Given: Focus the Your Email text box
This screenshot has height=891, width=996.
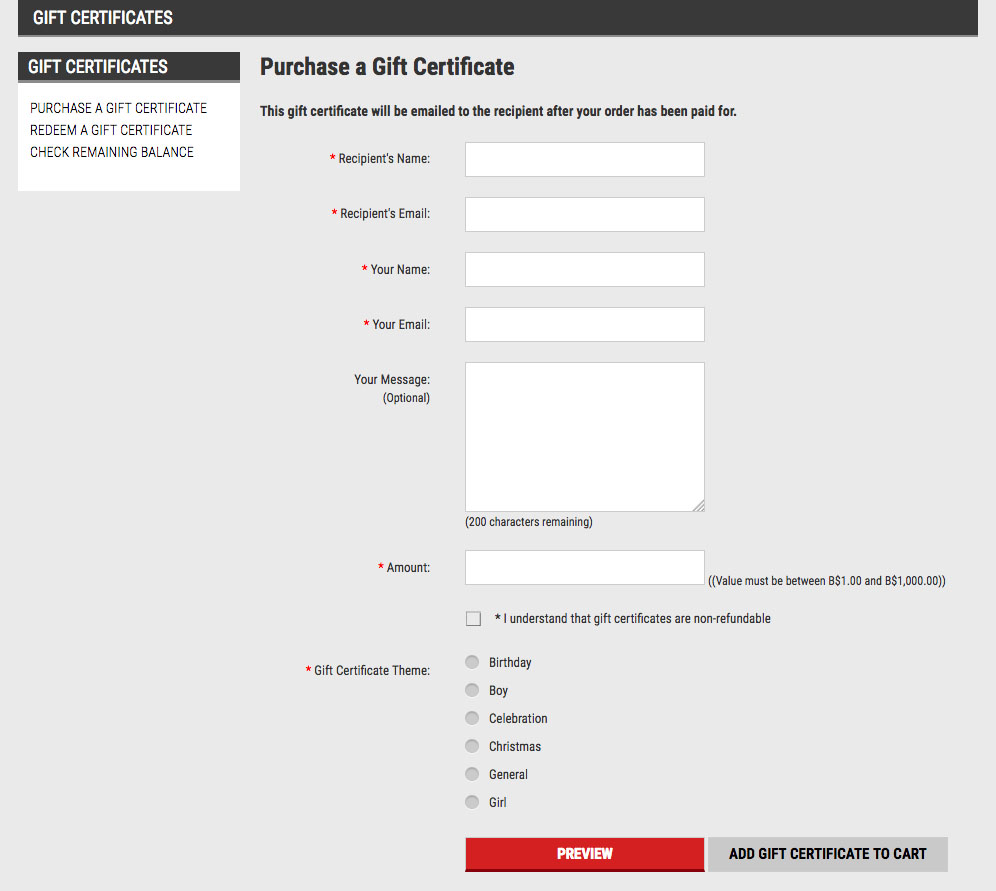Looking at the screenshot, I should [584, 324].
